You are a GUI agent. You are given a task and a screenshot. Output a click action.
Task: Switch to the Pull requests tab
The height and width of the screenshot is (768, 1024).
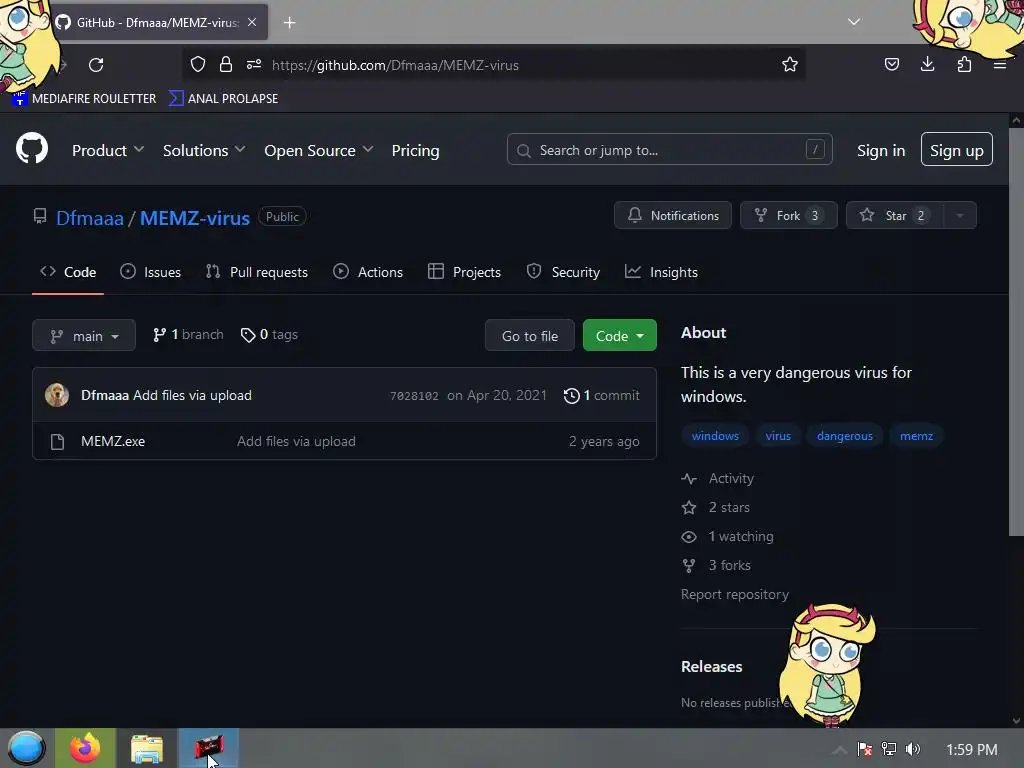[x=257, y=272]
